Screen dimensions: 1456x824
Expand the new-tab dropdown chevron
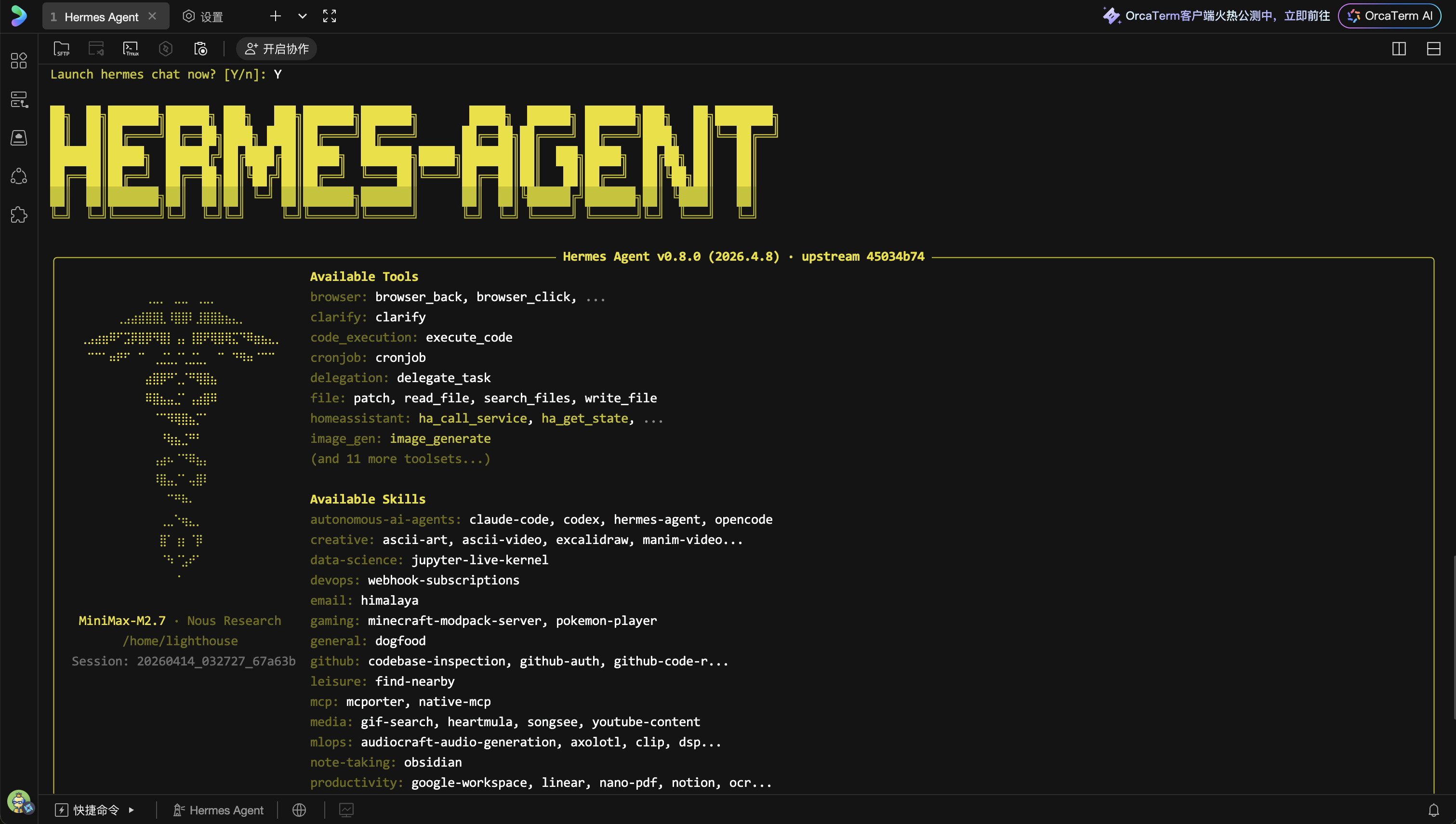pos(302,16)
